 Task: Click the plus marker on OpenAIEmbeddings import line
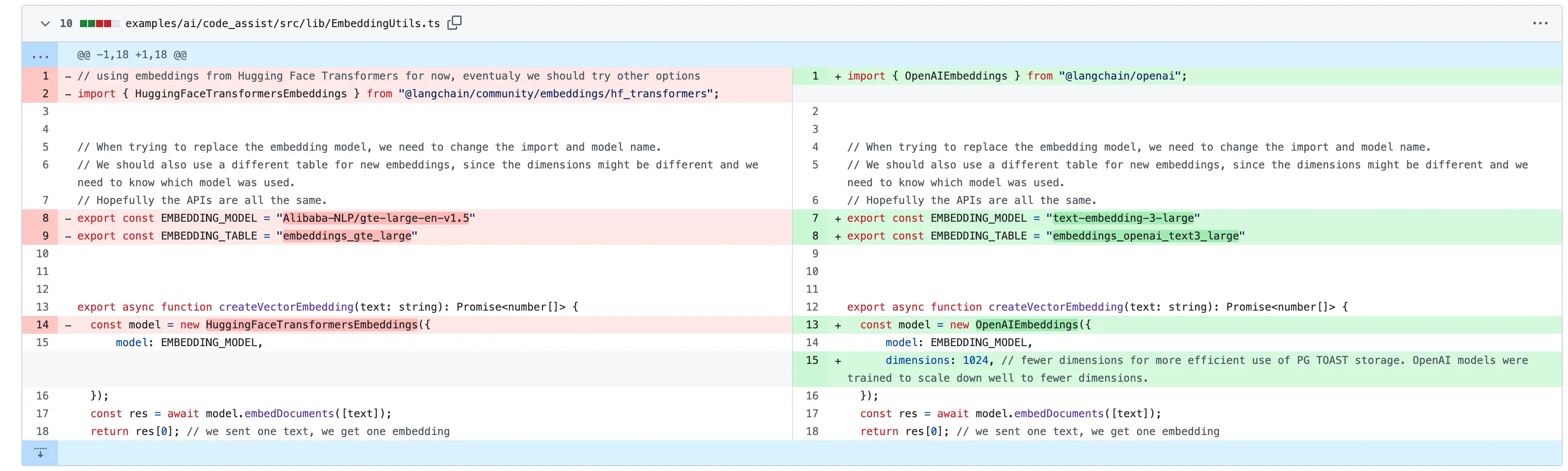837,77
